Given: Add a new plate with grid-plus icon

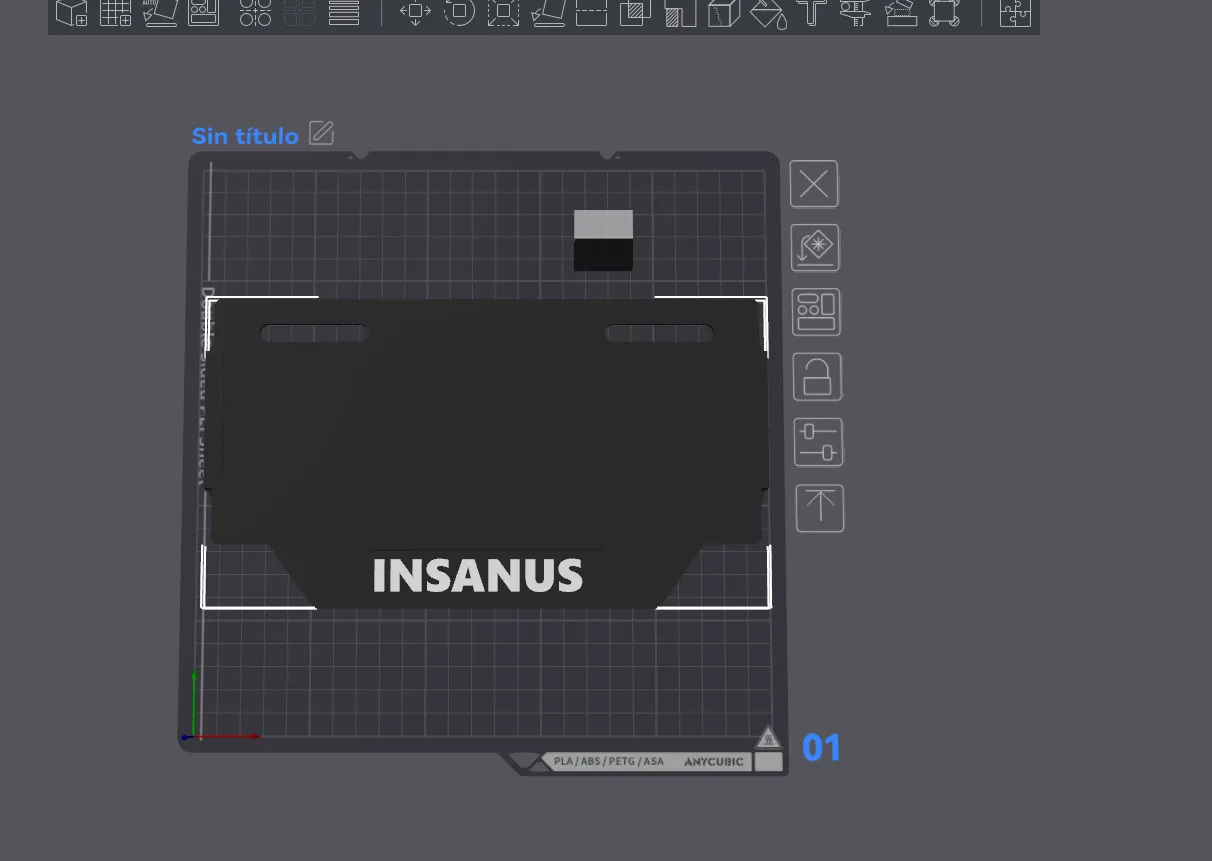Looking at the screenshot, I should pyautogui.click(x=116, y=13).
